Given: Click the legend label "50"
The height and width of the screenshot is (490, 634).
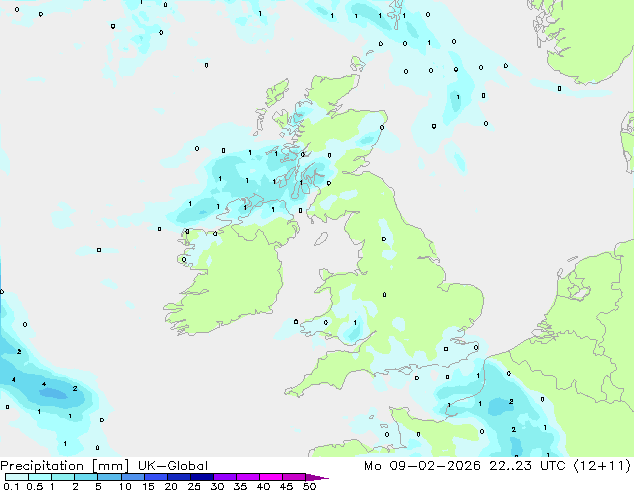Looking at the screenshot, I should coord(309,486).
